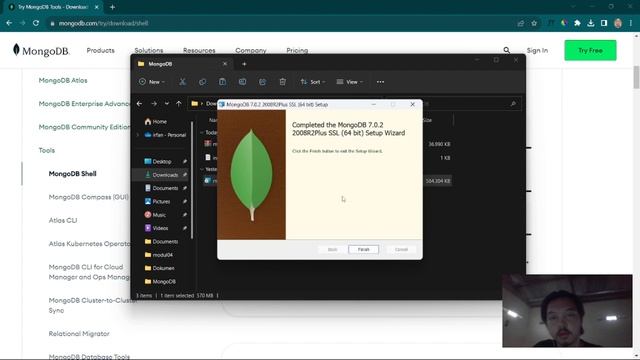Click Rename icon in File Explorer toolbar
This screenshot has width=640, height=360.
(x=242, y=82)
